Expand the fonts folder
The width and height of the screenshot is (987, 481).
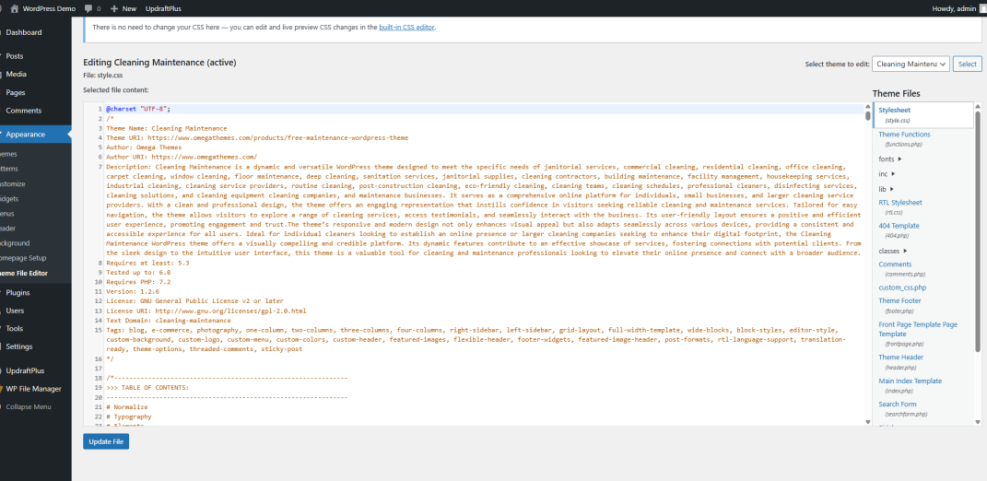[x=890, y=159]
